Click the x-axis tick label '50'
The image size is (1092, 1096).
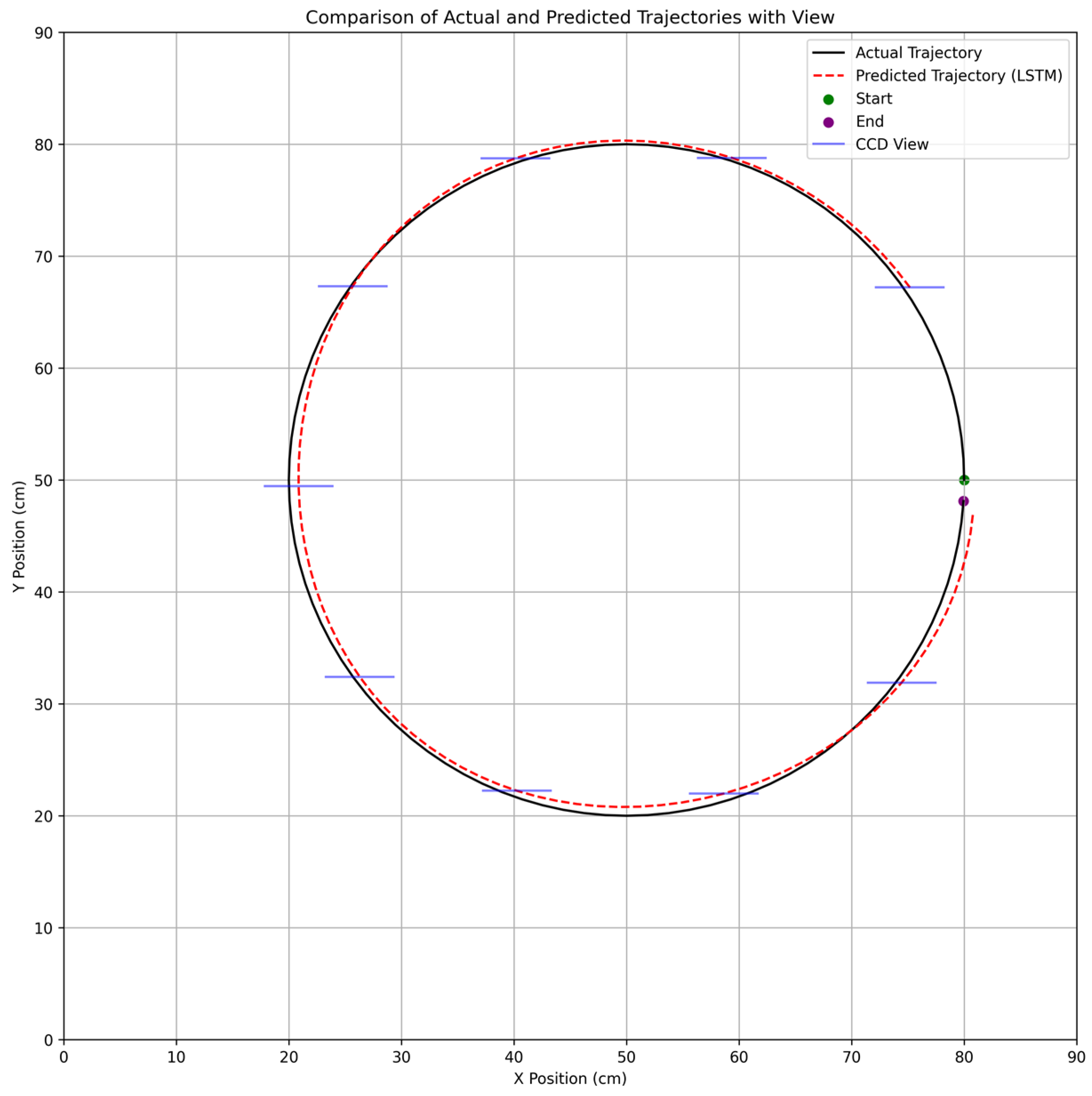click(626, 1057)
